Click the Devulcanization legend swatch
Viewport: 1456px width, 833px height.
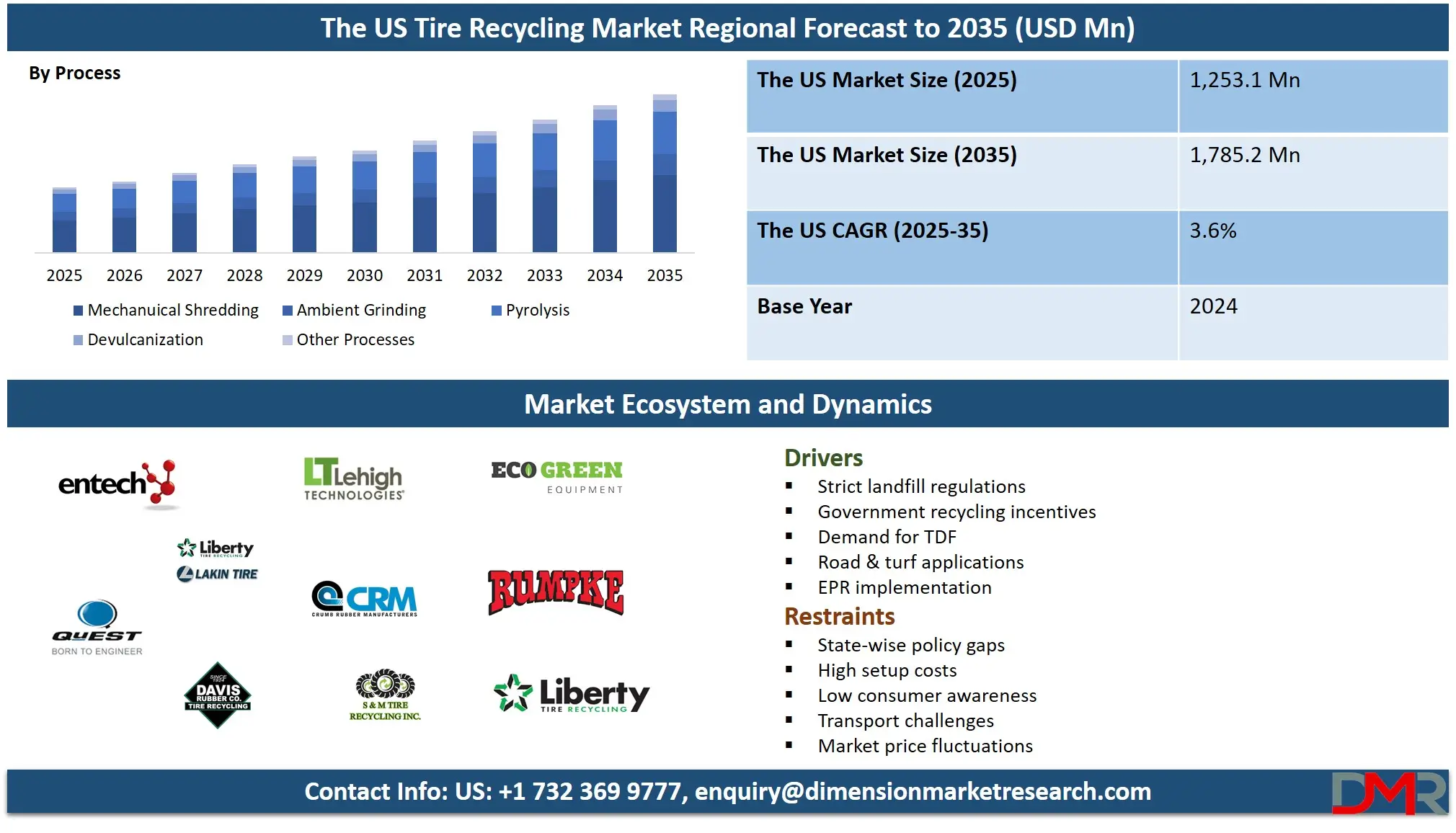(x=78, y=340)
